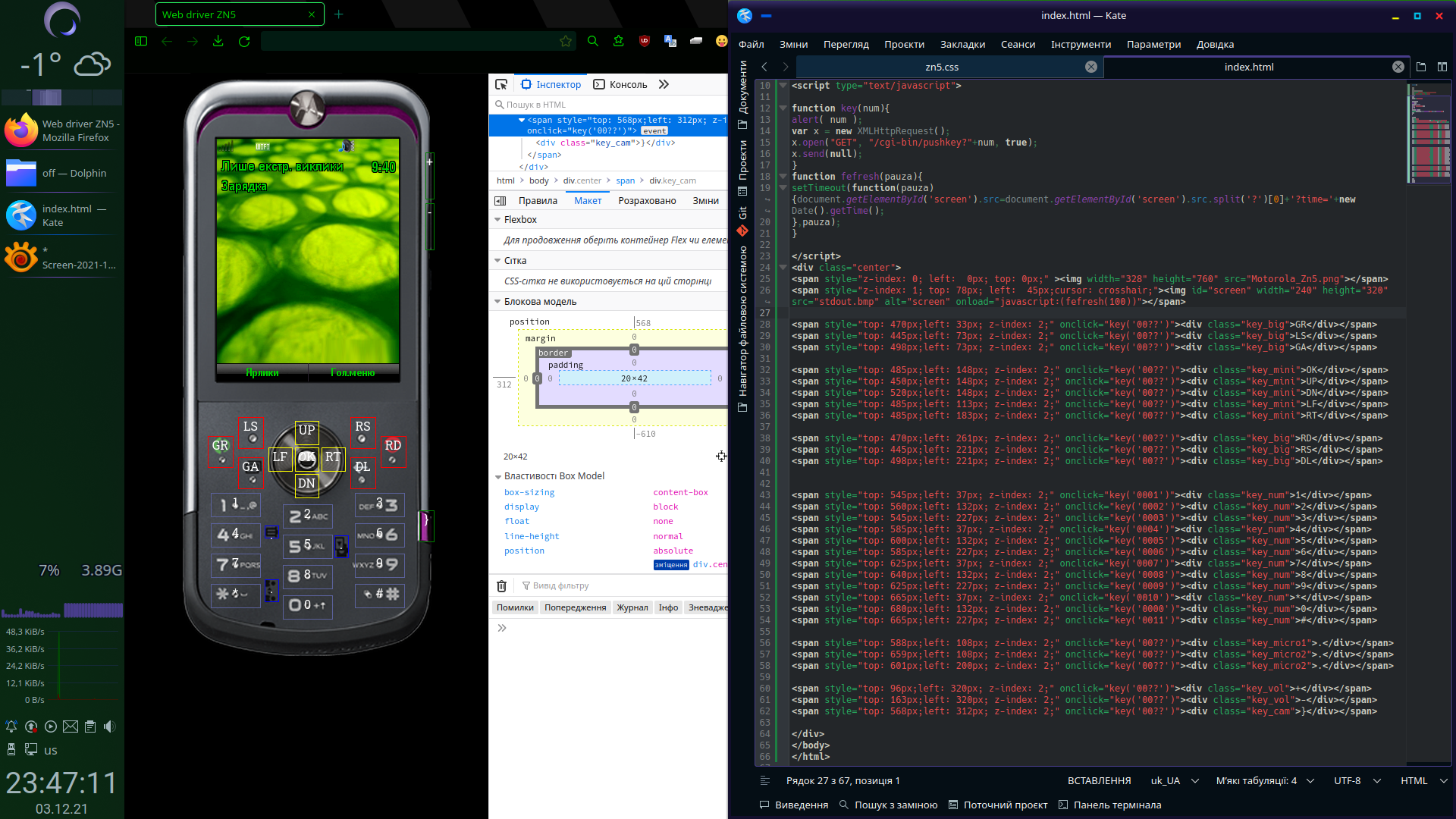Open the Зміни sidebar tab

point(705,201)
